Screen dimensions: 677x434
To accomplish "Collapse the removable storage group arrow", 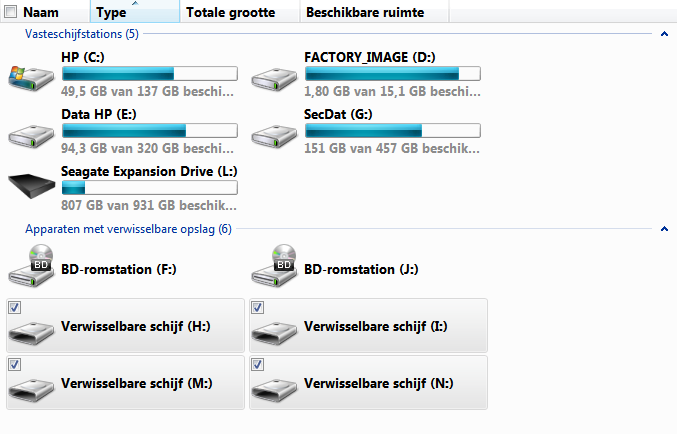I will click(664, 229).
